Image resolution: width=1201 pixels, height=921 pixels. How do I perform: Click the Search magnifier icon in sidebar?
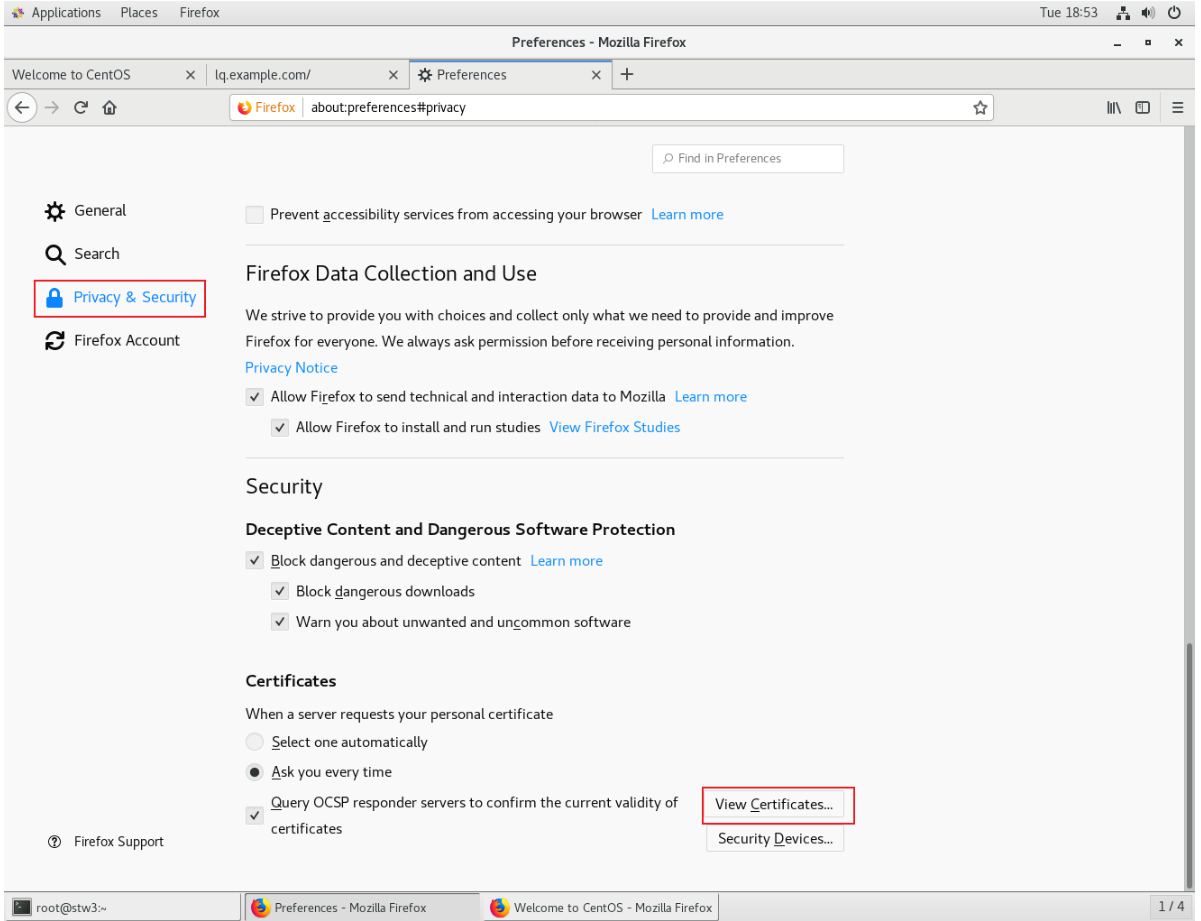click(55, 254)
